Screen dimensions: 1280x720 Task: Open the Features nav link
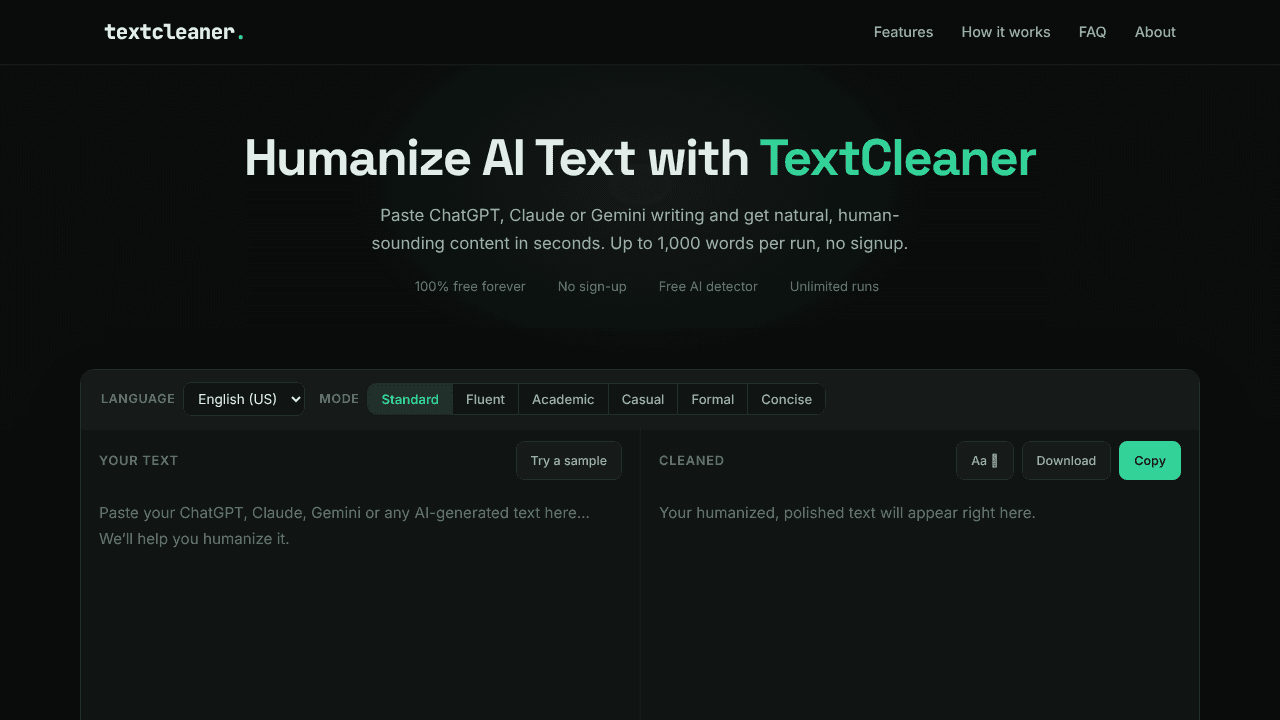[903, 32]
